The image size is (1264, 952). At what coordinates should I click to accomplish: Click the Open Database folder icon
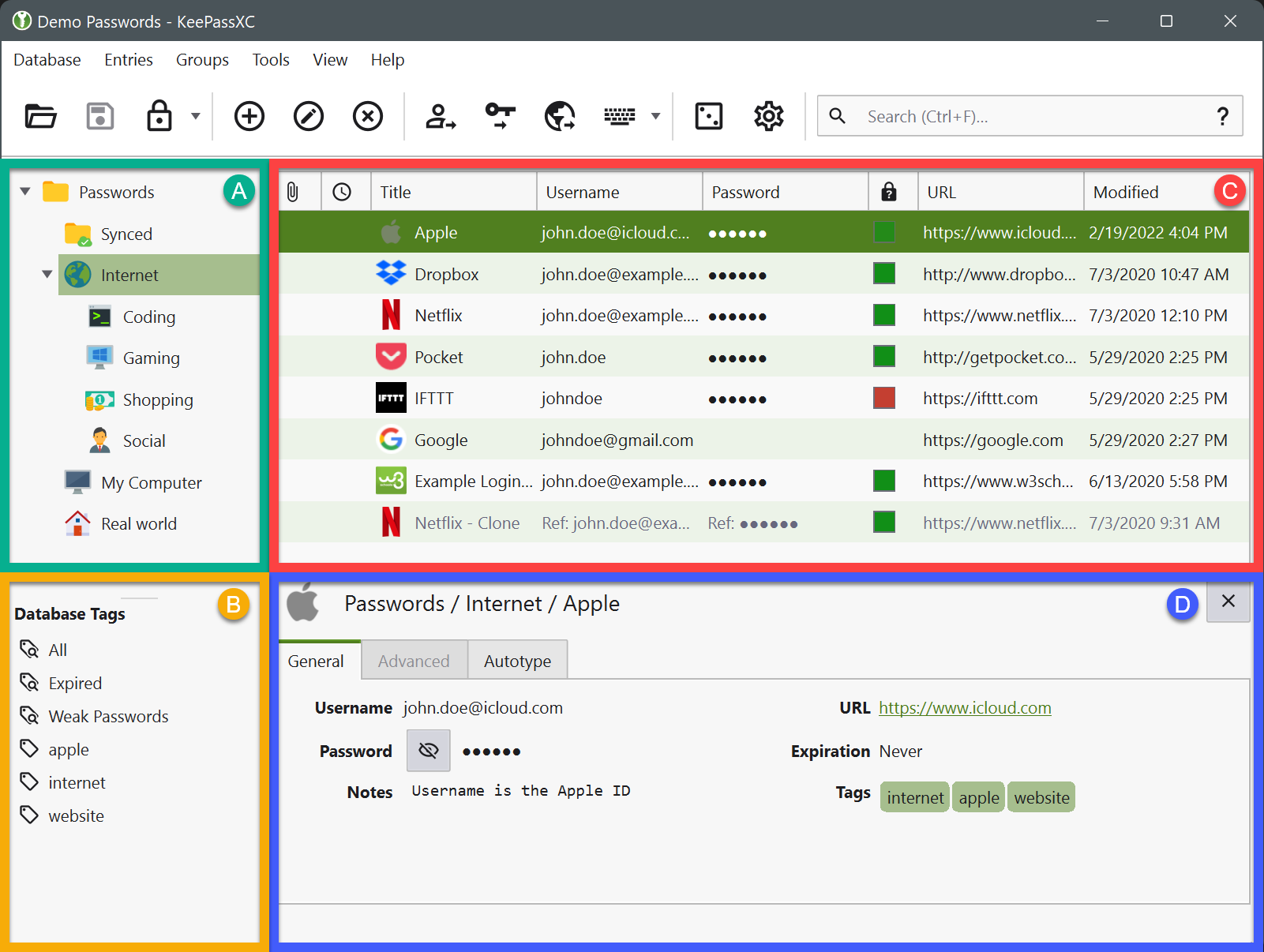click(40, 116)
